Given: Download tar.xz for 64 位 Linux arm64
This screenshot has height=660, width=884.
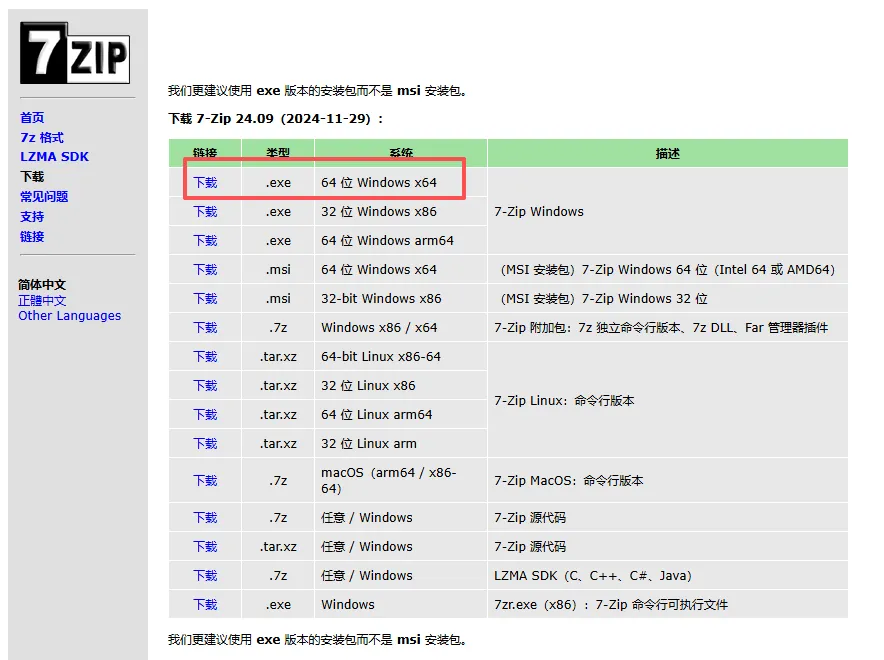Looking at the screenshot, I should tap(205, 415).
